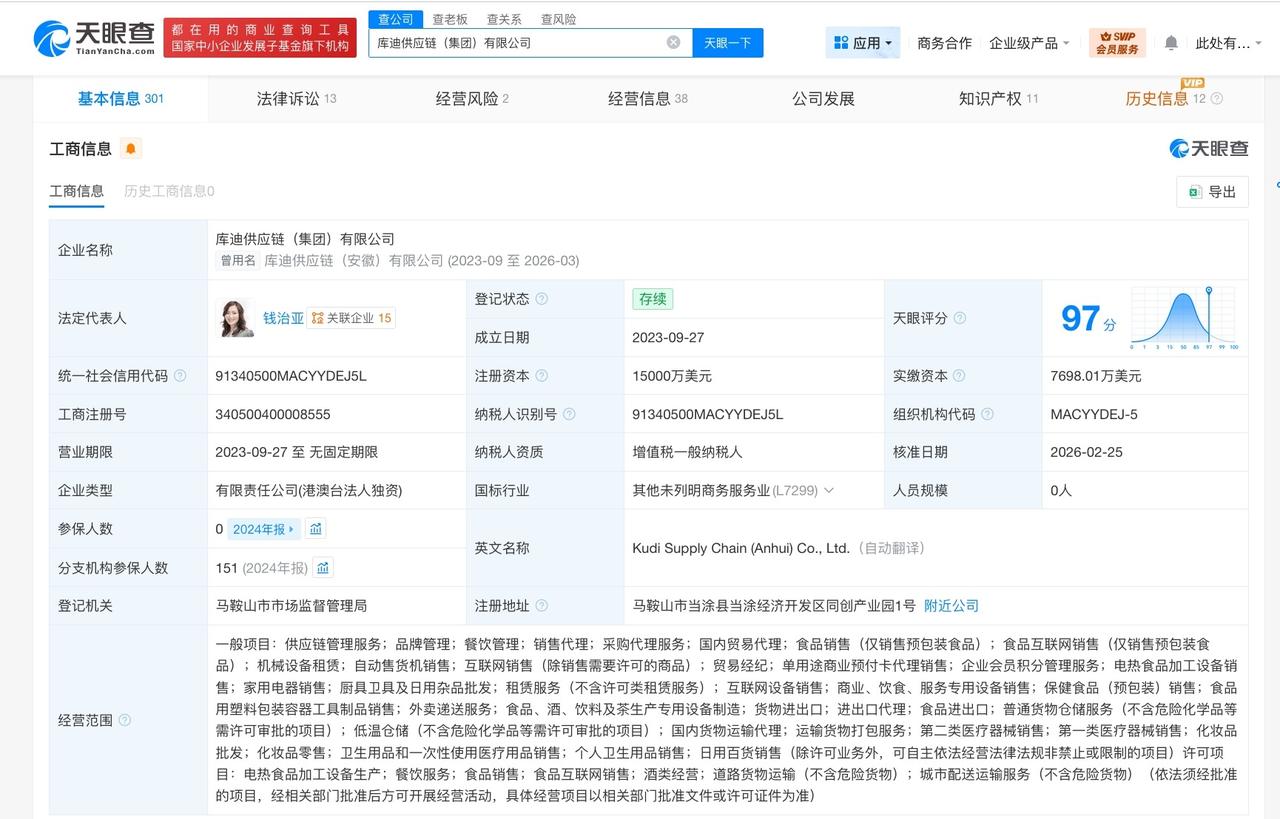The image size is (1280, 819).
Task: Click the 应用 apps grid icon
Action: [x=841, y=42]
